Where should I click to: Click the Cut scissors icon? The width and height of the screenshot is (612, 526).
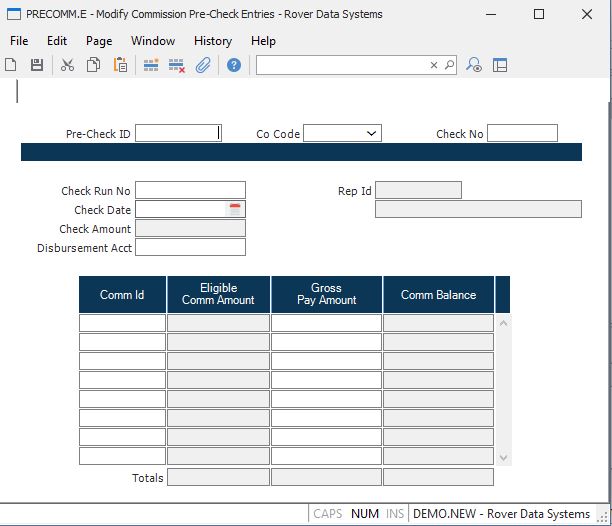(67, 65)
